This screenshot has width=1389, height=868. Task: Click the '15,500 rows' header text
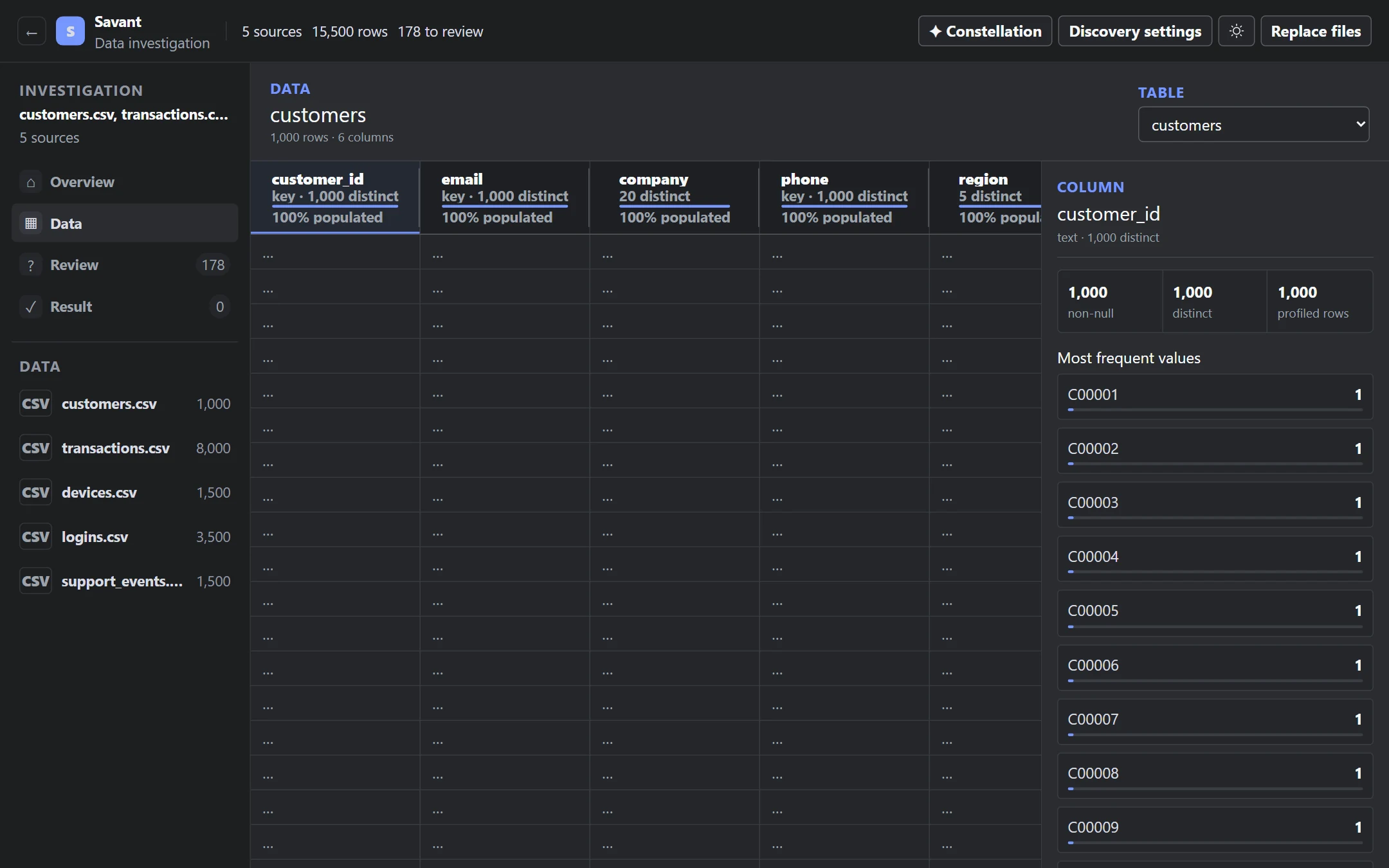(350, 32)
